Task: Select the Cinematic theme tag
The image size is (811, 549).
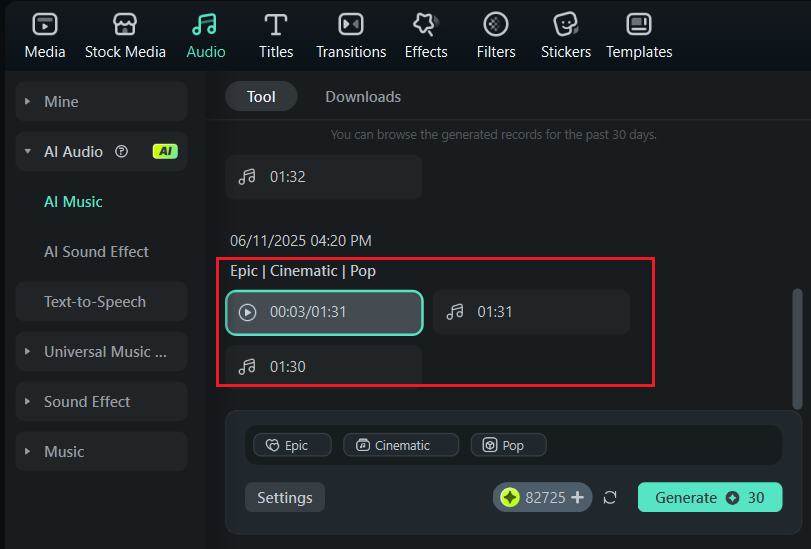Action: (401, 445)
